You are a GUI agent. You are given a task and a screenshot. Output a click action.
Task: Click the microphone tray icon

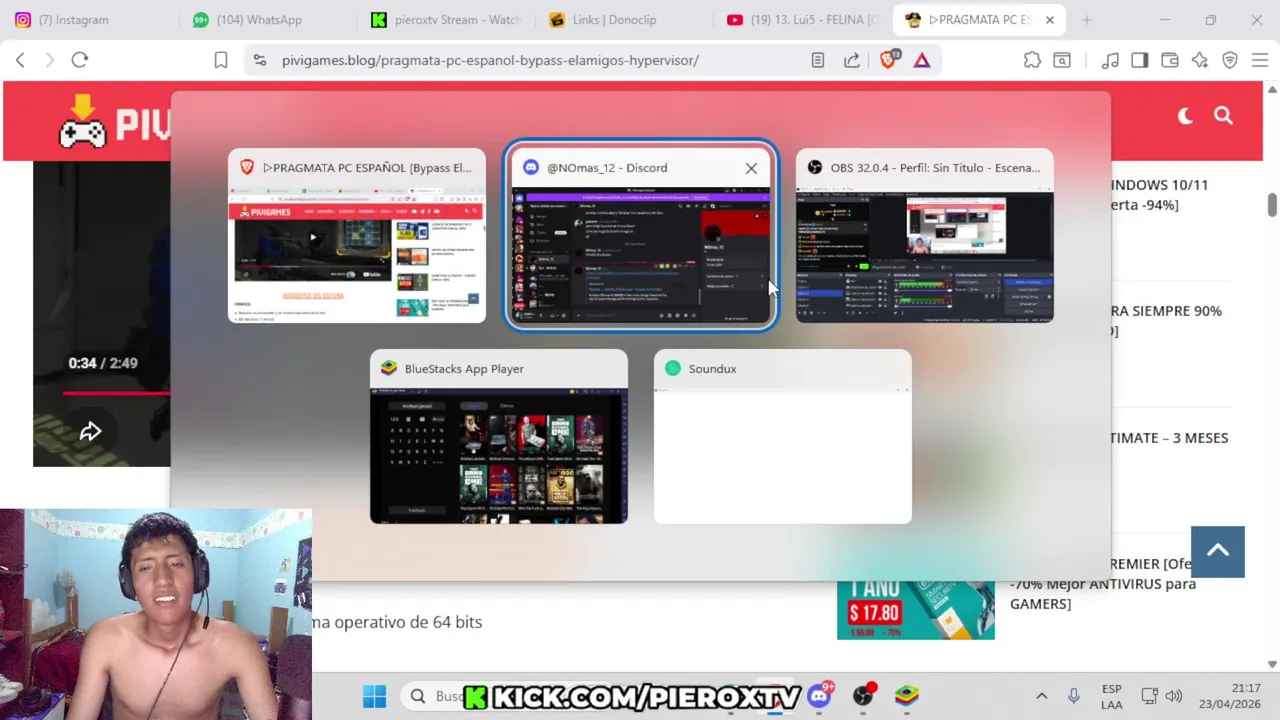(1074, 696)
